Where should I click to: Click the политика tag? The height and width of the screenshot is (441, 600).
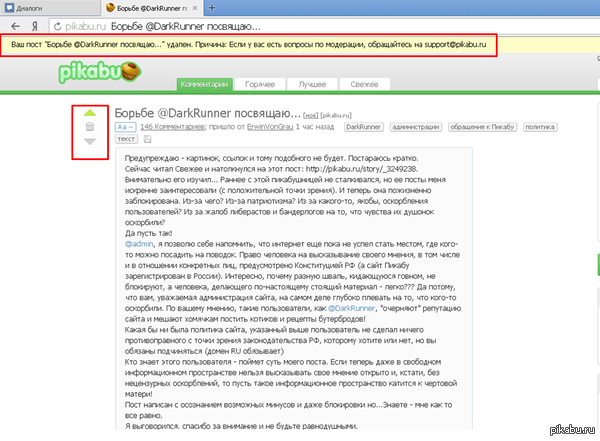tap(540, 127)
